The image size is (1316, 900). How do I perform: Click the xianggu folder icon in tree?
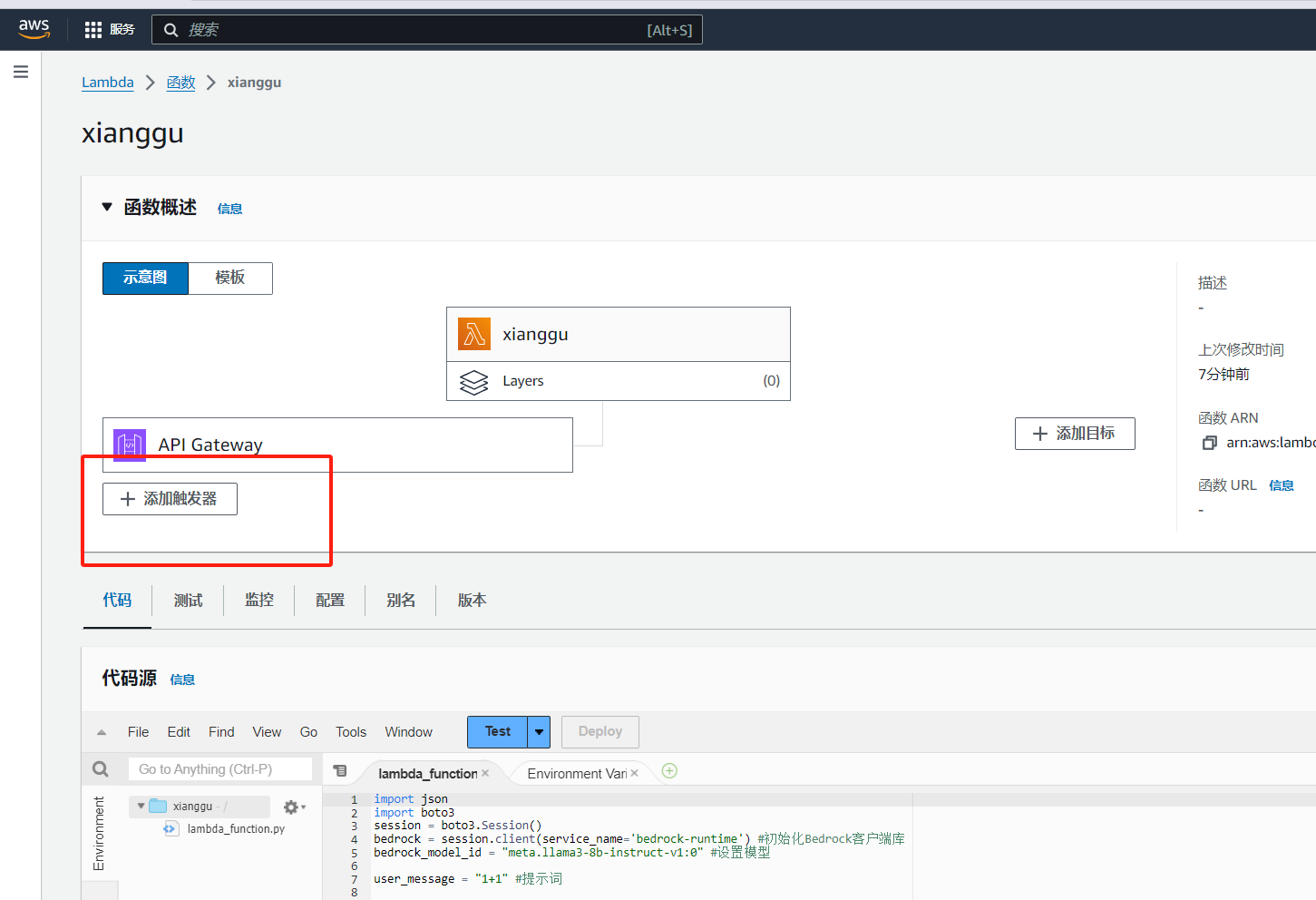click(x=159, y=806)
